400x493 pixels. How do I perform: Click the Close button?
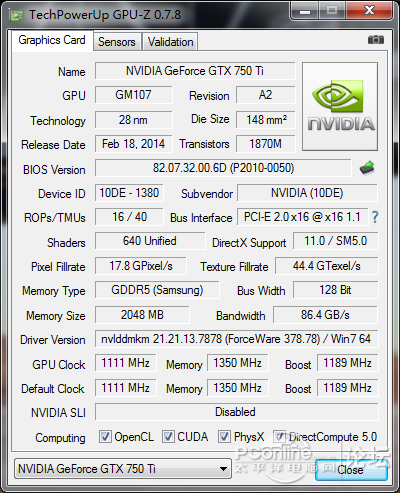coord(351,470)
